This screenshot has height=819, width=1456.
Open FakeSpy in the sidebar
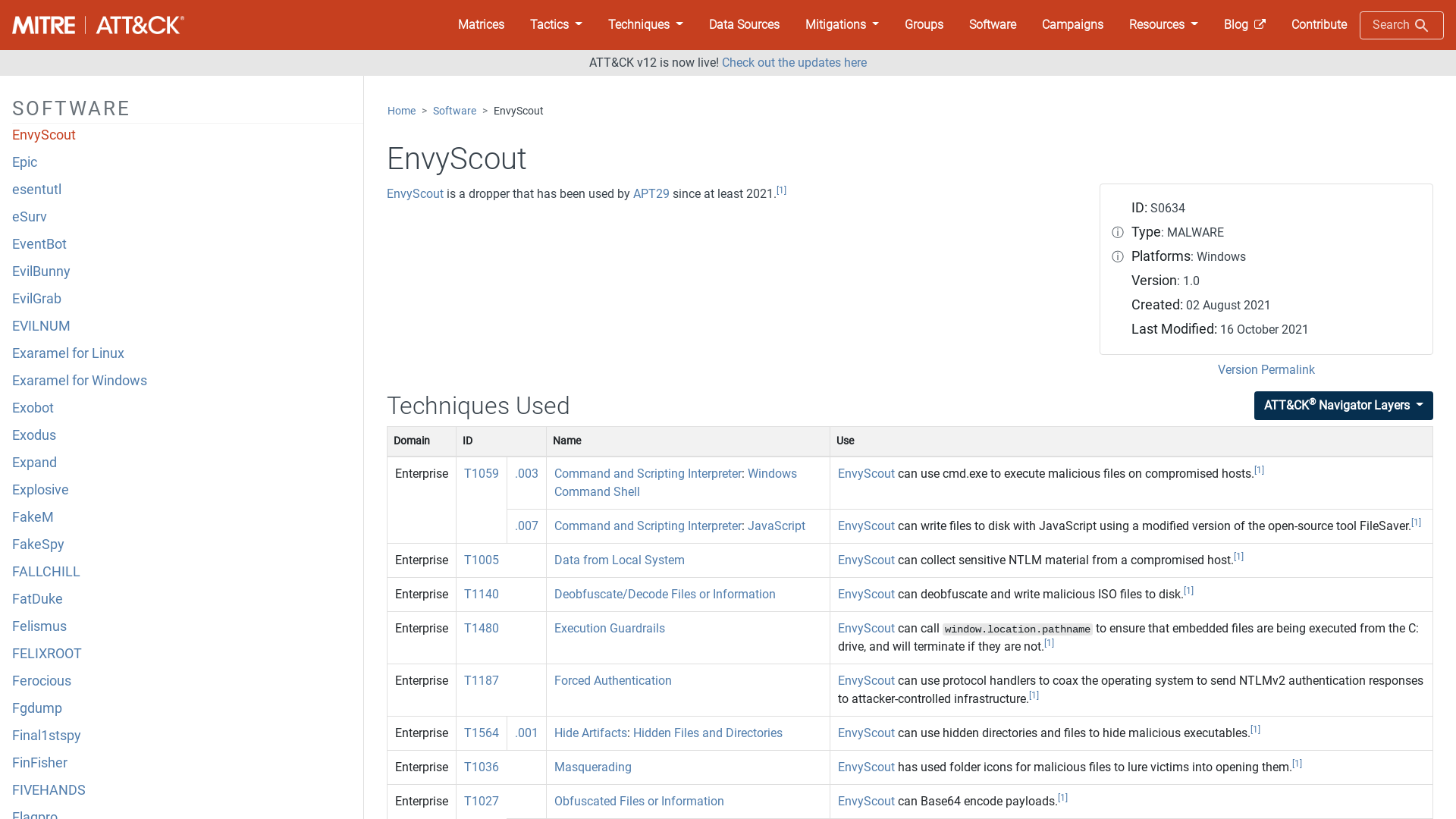point(38,544)
